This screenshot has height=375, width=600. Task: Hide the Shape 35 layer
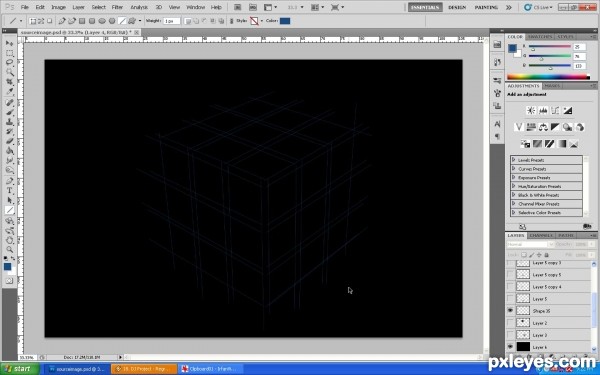click(510, 311)
